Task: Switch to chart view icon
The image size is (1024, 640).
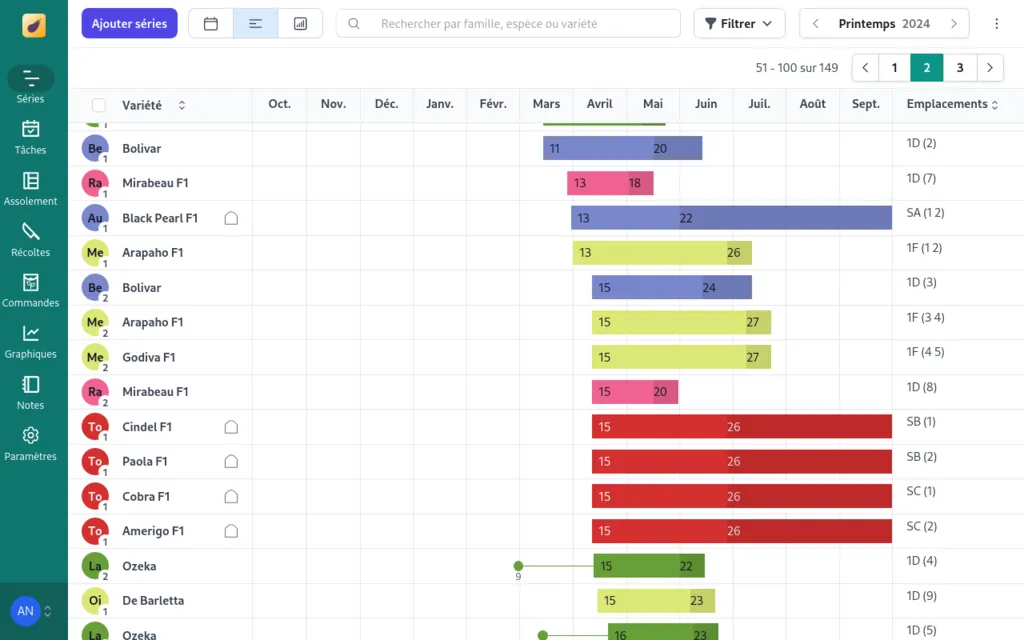Action: (x=300, y=23)
